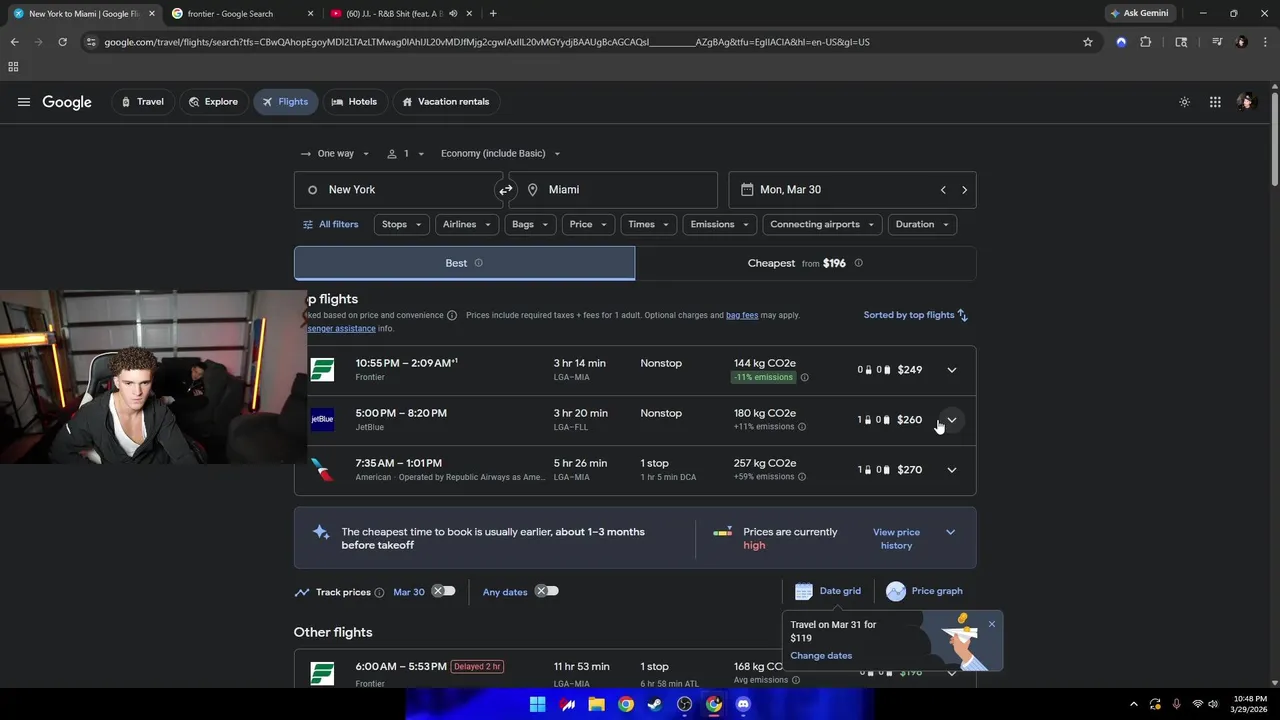
Task: Show emissions info for American flight
Action: pos(802,477)
